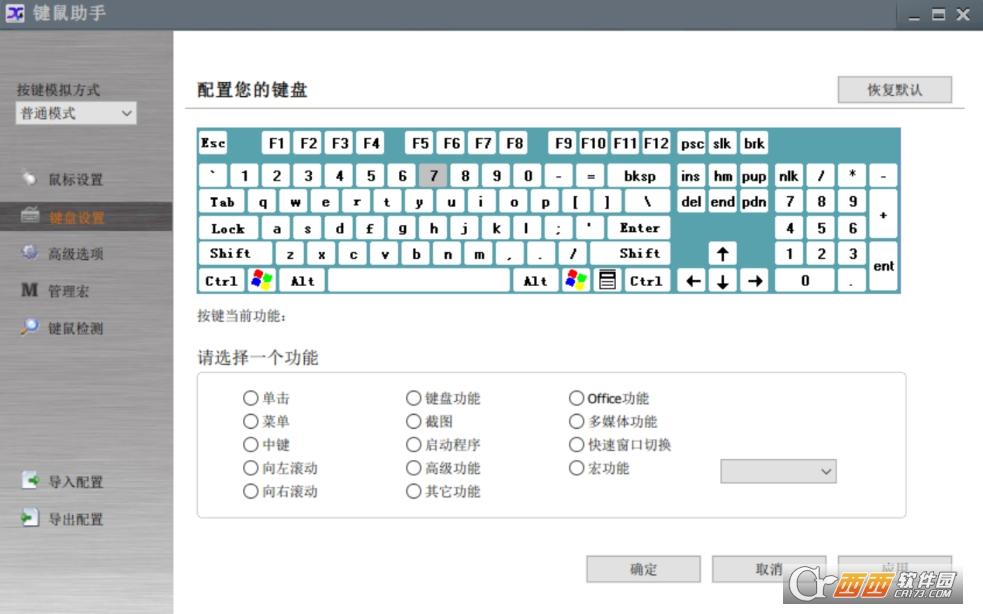Click the ins insert key
Viewport: 983px width, 614px height.
[691, 176]
